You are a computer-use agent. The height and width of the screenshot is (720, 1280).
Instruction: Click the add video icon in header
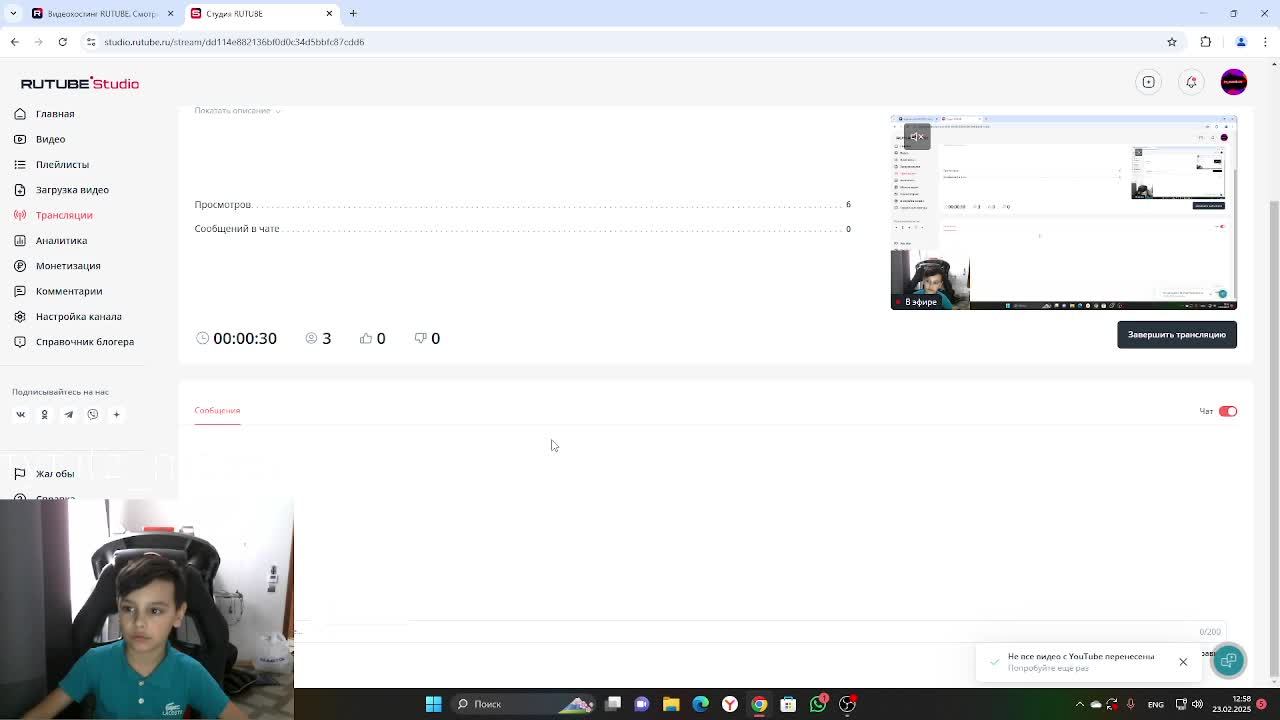pos(1149,82)
